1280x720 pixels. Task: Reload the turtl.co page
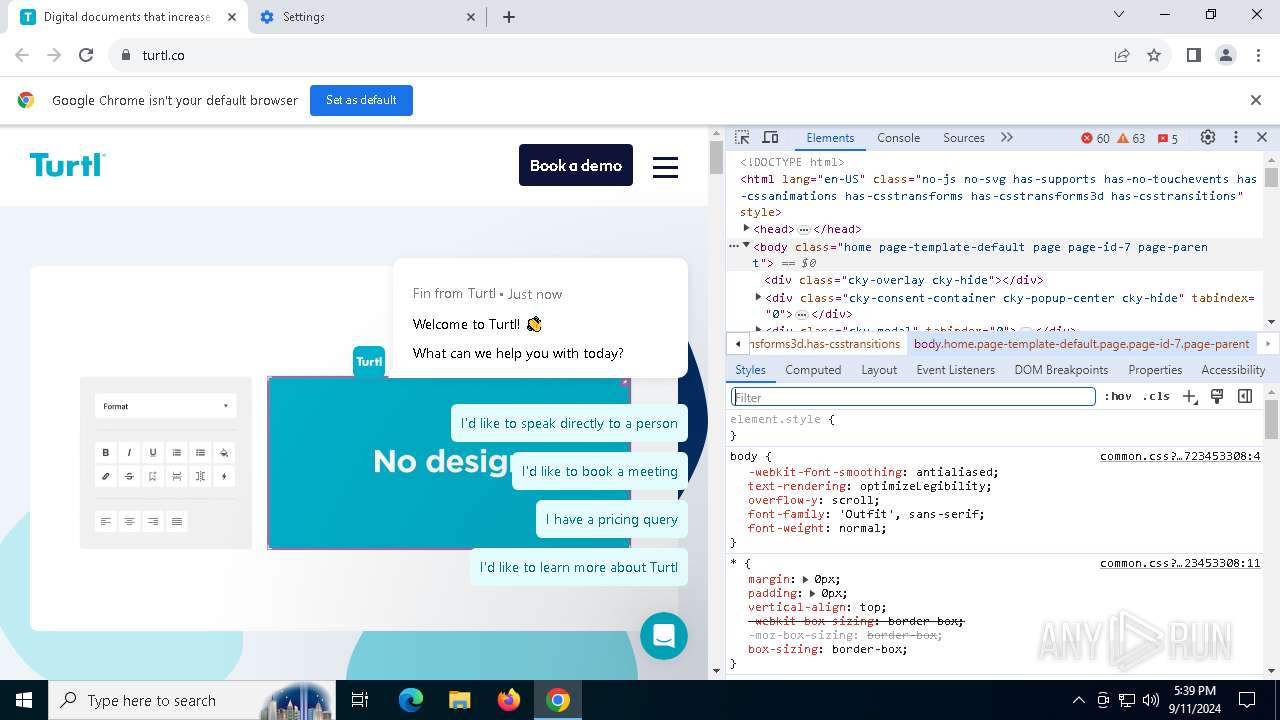click(x=86, y=55)
